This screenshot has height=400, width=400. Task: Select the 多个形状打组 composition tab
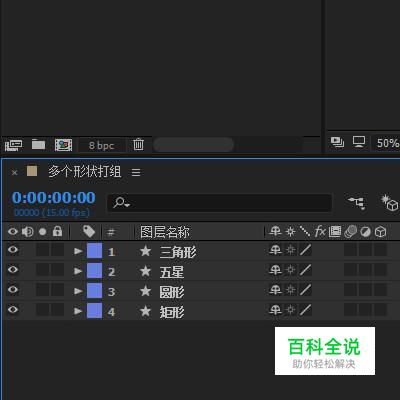[85, 172]
